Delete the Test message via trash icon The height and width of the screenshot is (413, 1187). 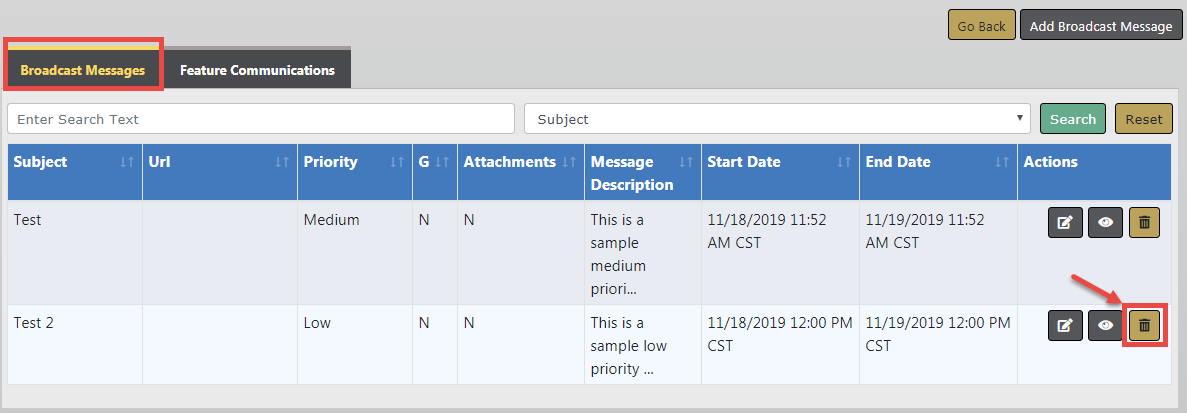click(1145, 223)
